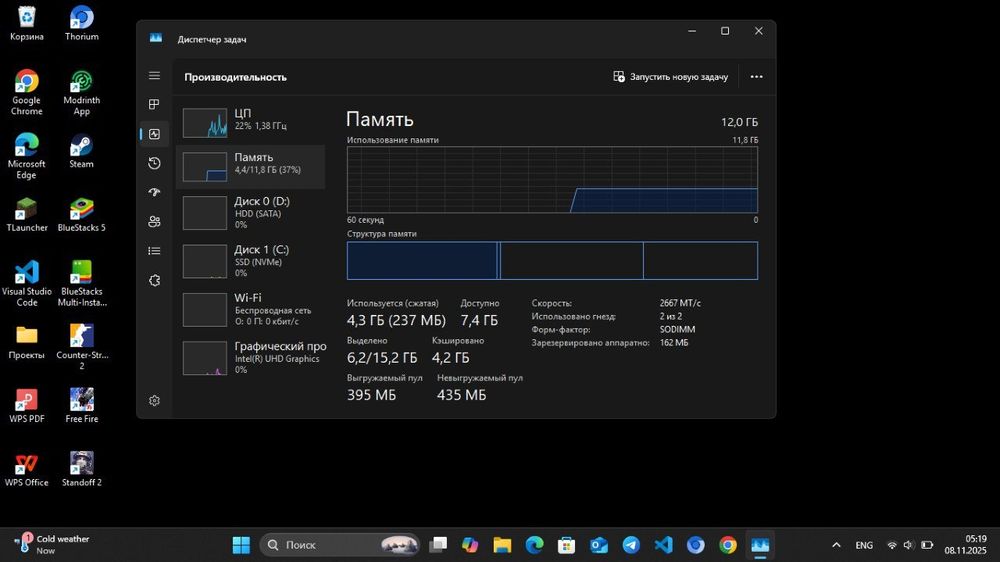Select the Free Fire desktop shortcut

[x=82, y=406]
